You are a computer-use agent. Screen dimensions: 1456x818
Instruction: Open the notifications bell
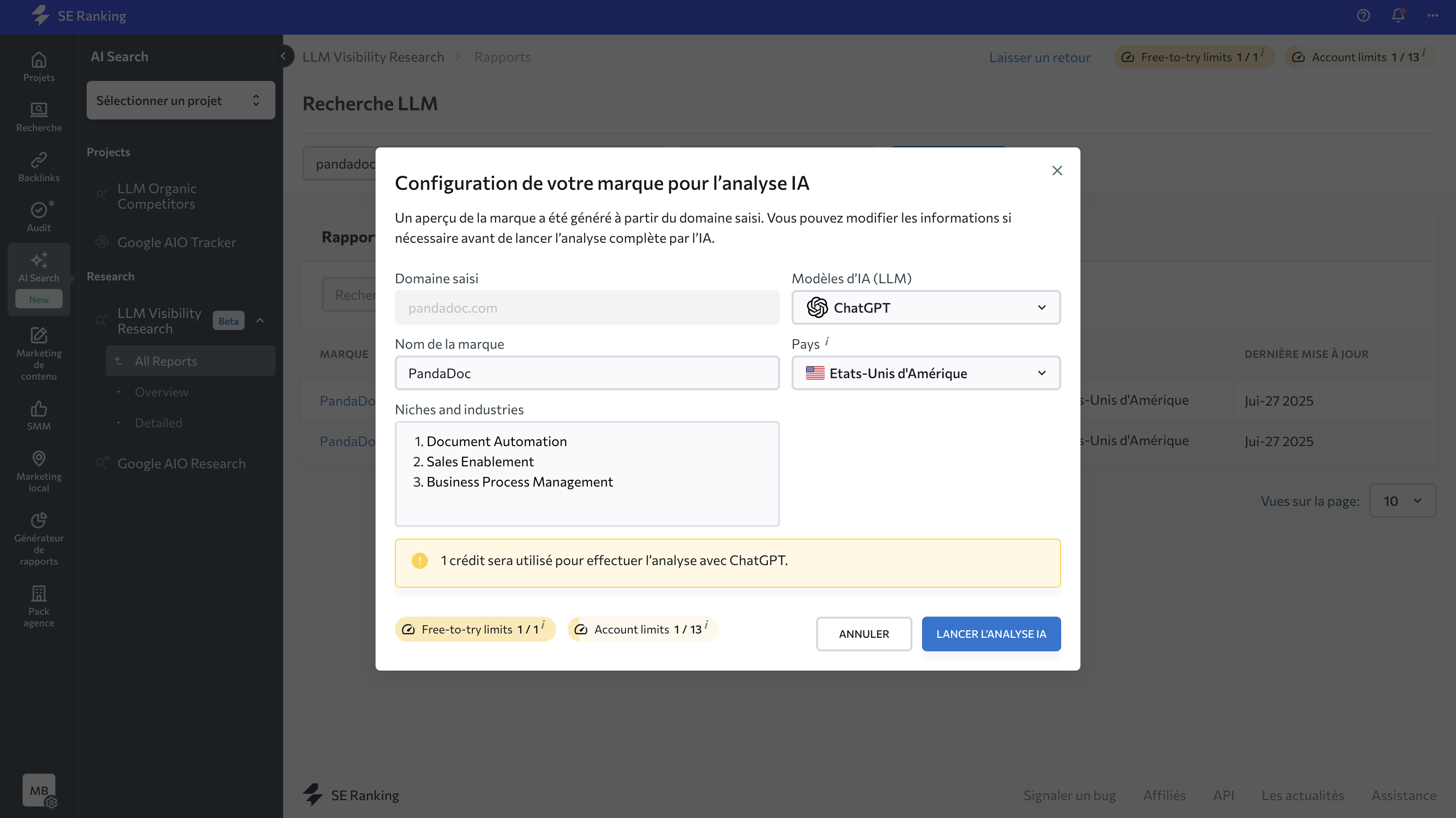click(1398, 16)
